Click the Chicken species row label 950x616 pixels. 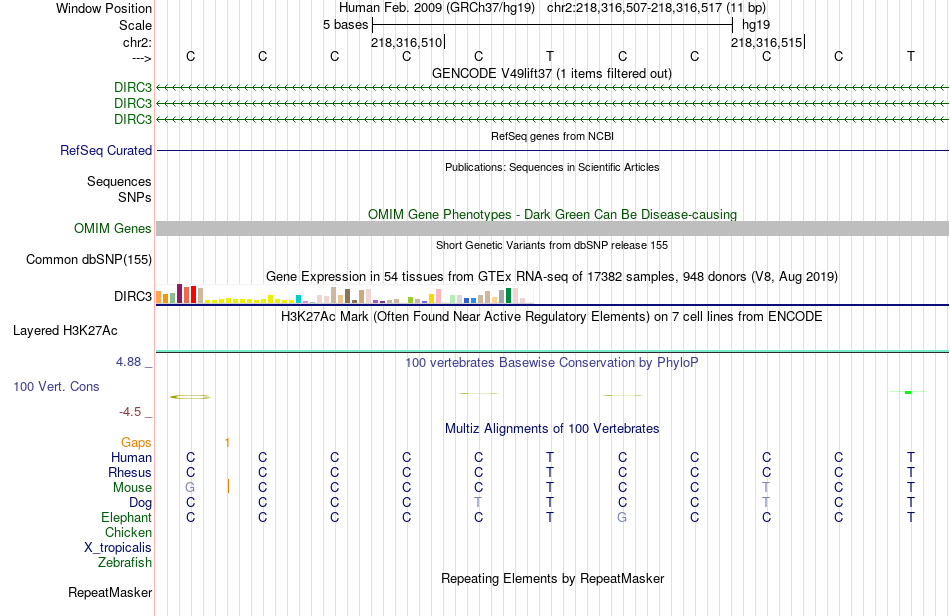pos(128,532)
